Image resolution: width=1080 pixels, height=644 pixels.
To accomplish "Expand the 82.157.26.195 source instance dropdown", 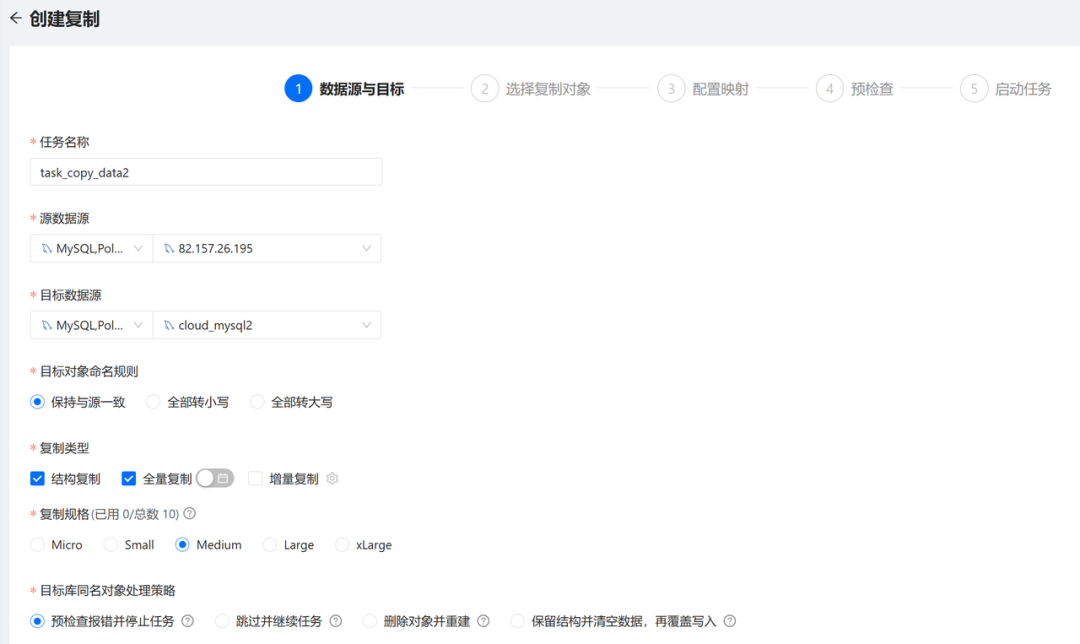I will (x=266, y=249).
